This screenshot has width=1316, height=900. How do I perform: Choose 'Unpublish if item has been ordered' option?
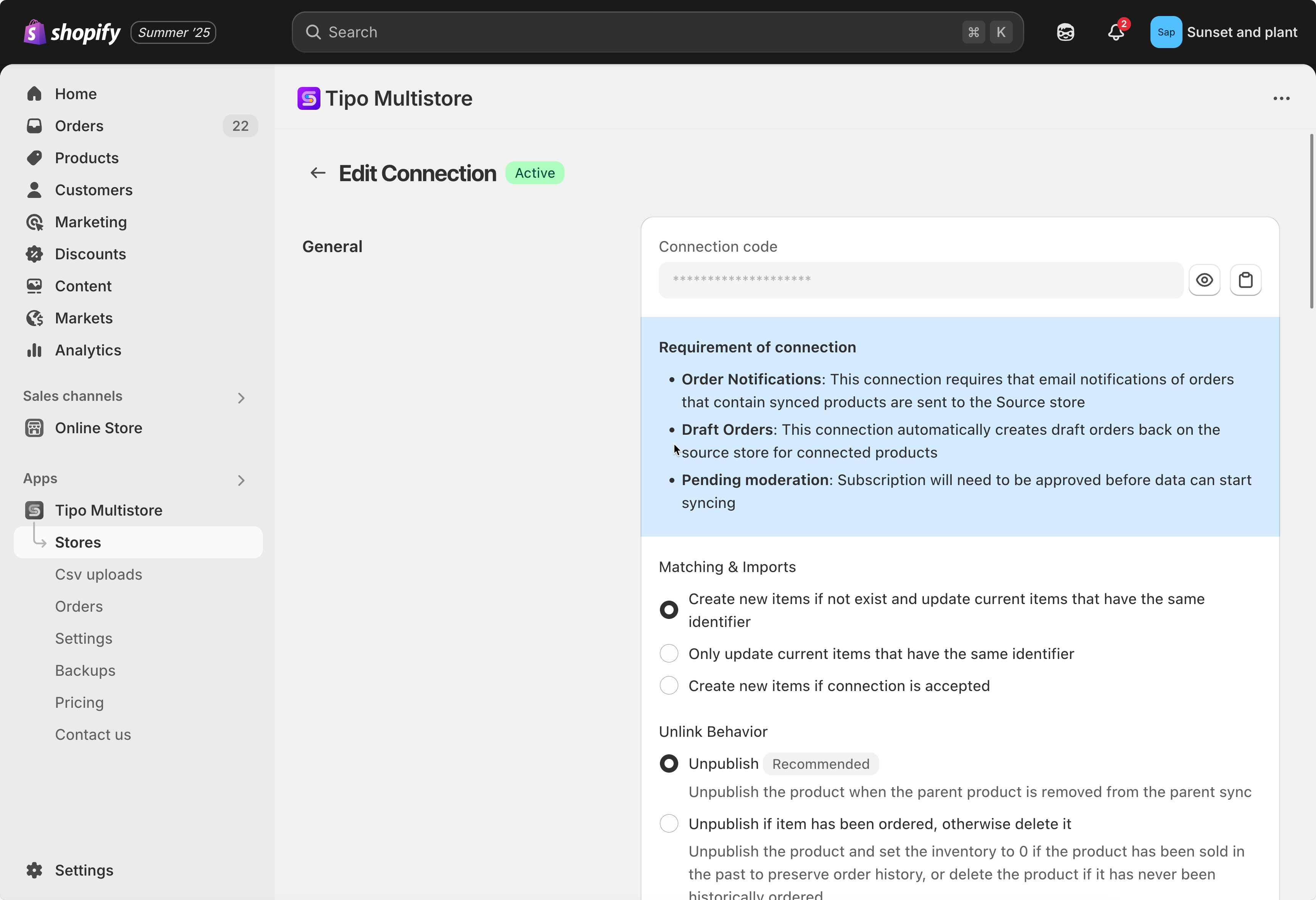[669, 824]
